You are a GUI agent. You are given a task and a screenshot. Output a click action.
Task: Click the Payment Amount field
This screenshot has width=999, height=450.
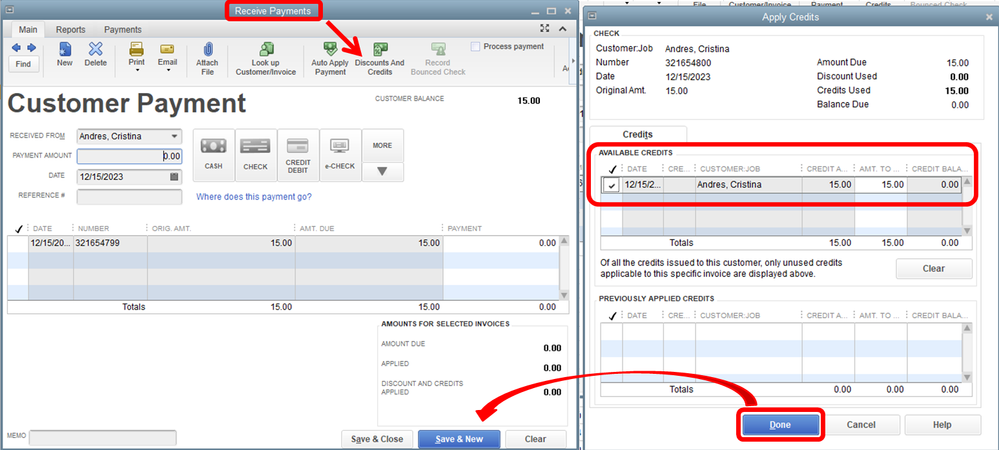pyautogui.click(x=129, y=156)
